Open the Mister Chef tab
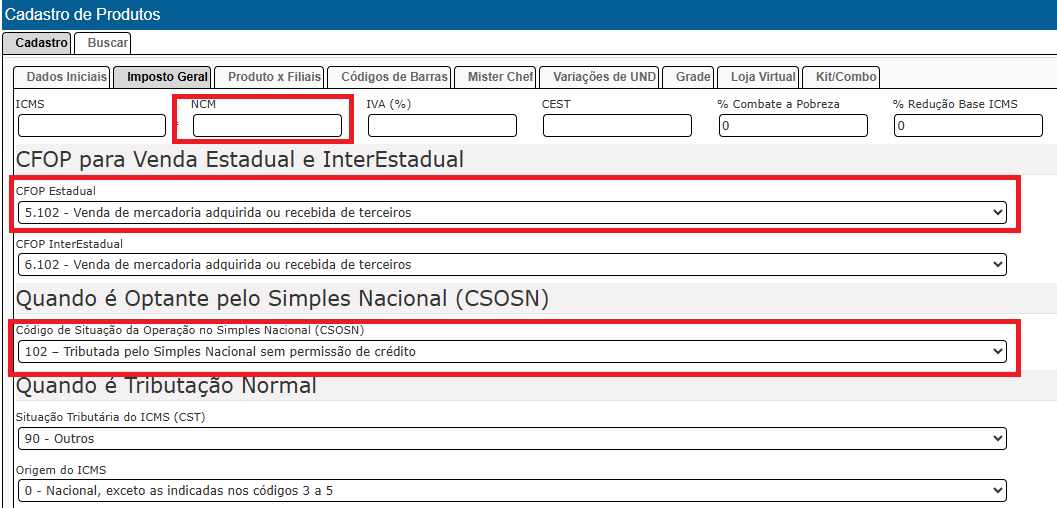The image size is (1057, 508). click(500, 77)
